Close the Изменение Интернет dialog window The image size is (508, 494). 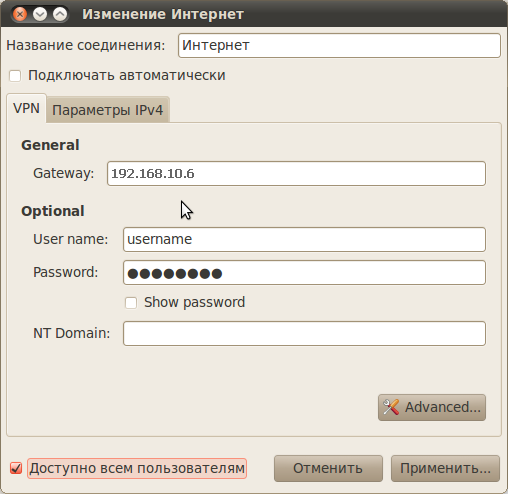tap(20, 14)
